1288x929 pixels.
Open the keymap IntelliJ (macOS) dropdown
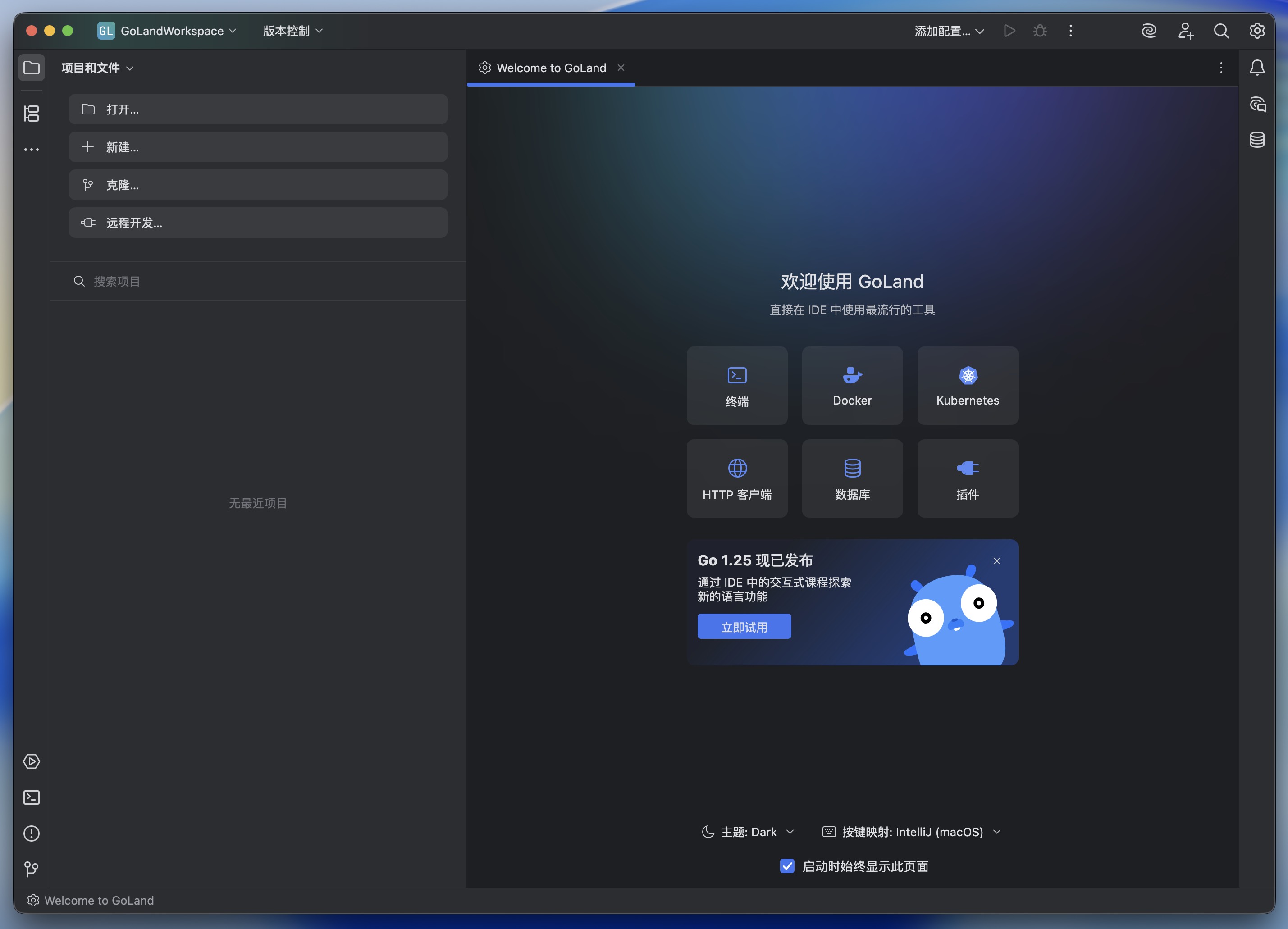(912, 832)
